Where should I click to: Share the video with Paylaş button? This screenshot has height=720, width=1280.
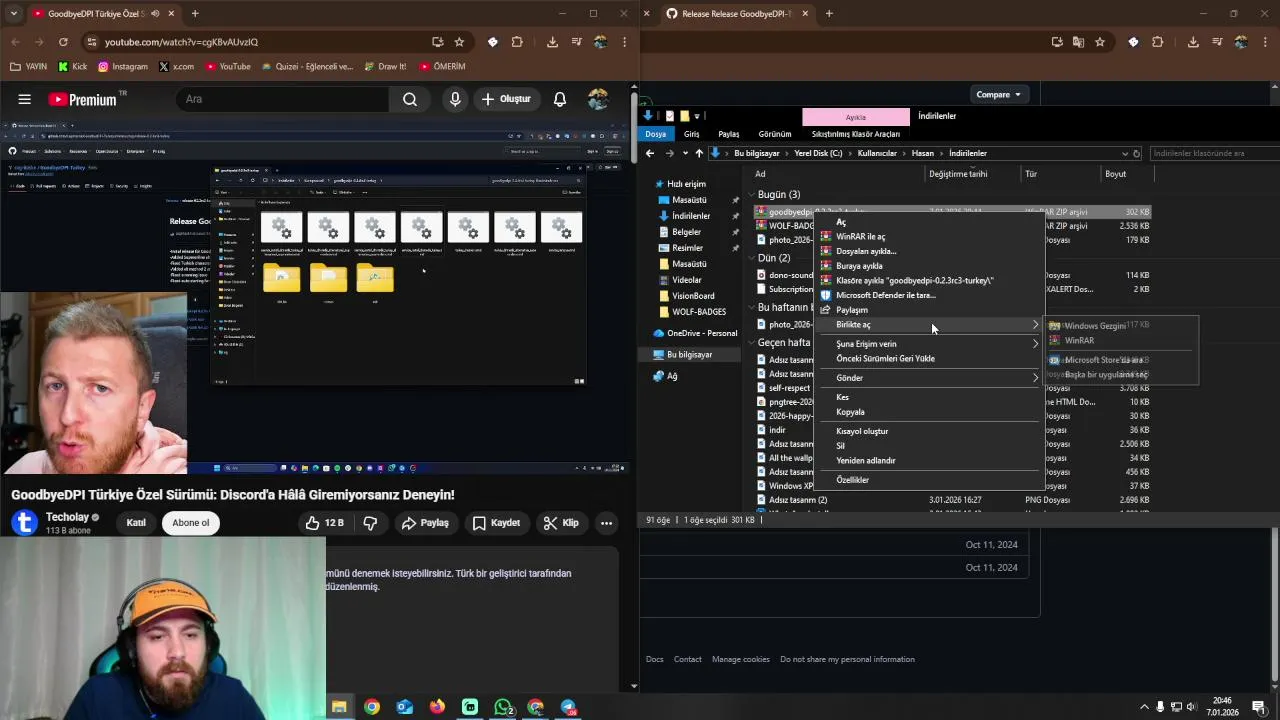pos(425,523)
